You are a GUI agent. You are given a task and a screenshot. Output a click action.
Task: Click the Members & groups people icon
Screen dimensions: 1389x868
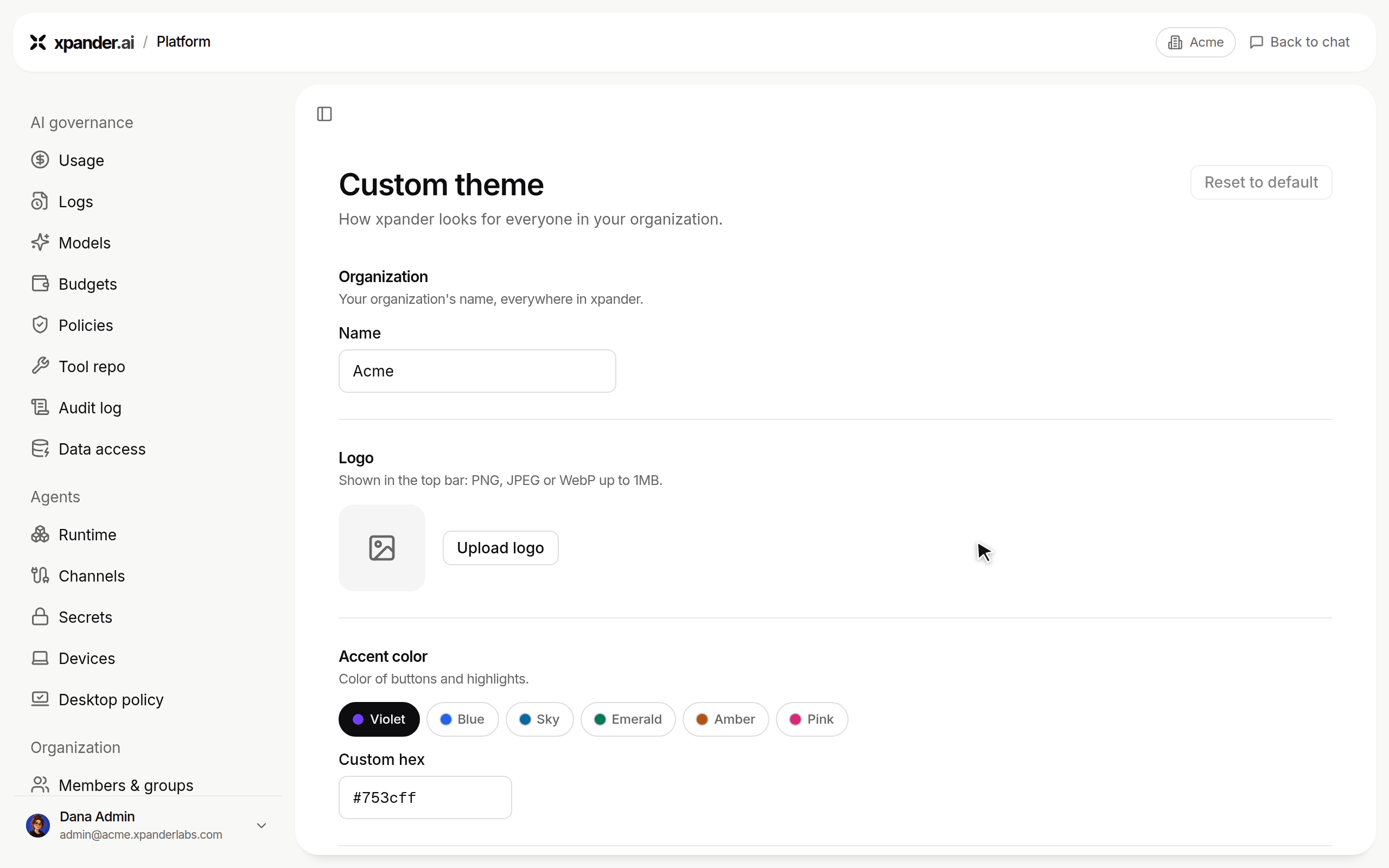(x=40, y=785)
